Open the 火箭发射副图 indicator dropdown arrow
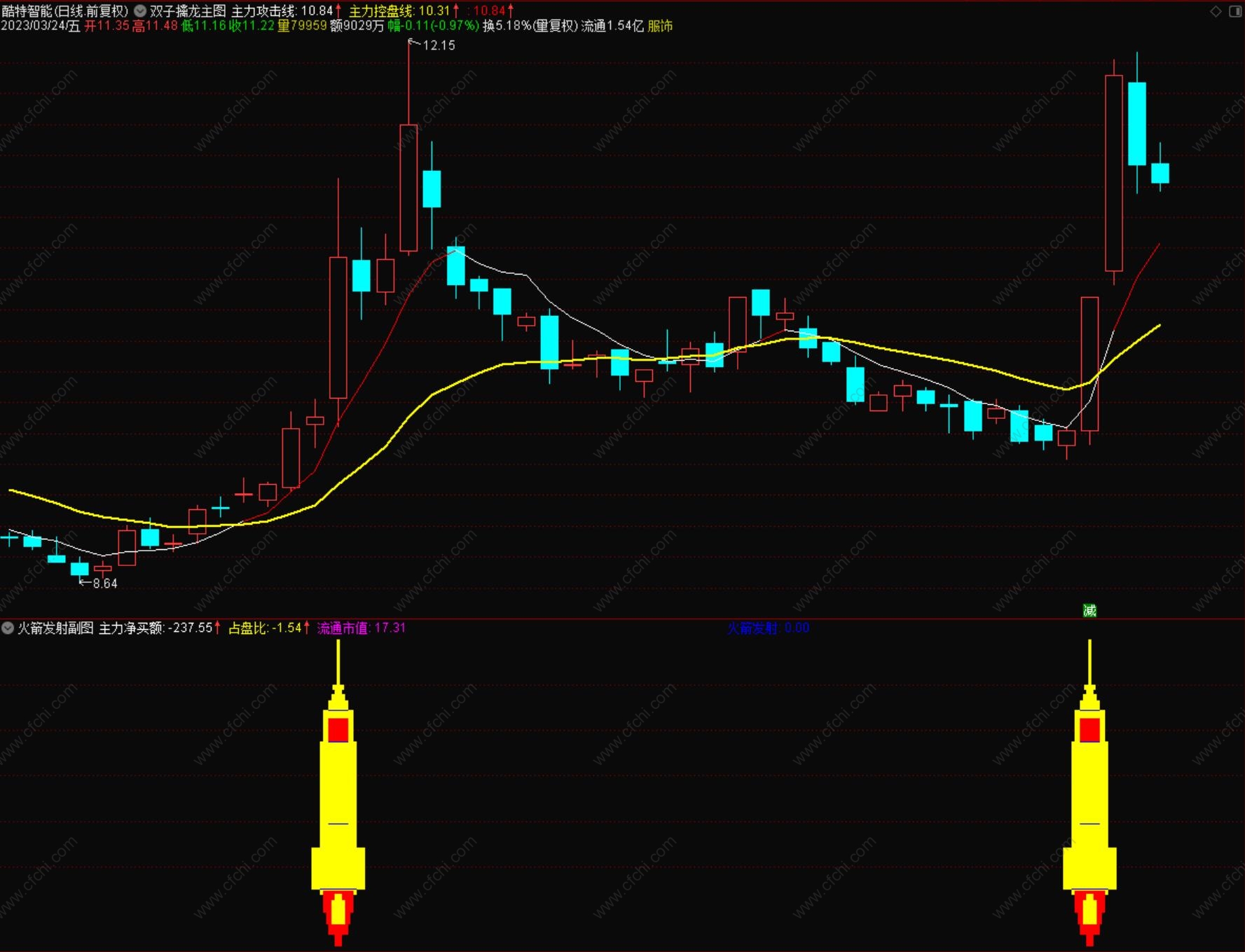This screenshot has height=952, width=1245. pos(8,628)
